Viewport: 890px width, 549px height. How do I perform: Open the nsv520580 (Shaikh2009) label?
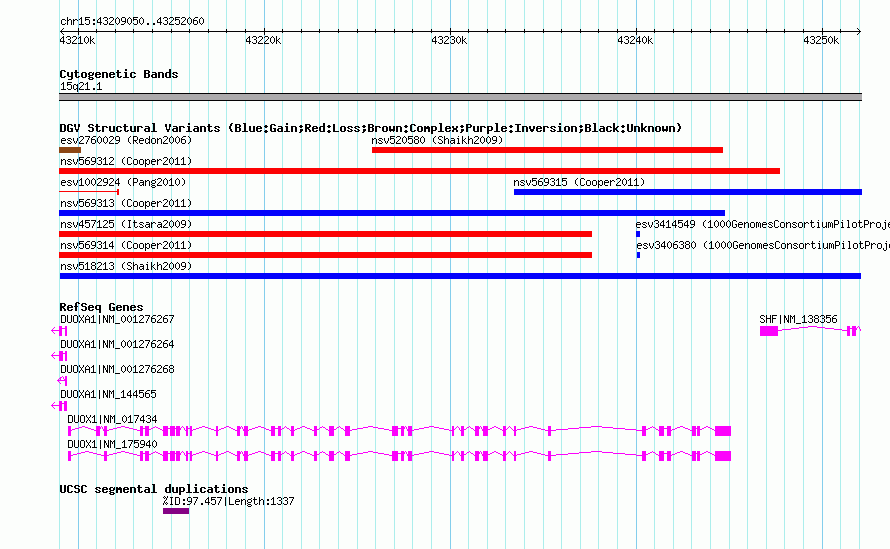[437, 140]
